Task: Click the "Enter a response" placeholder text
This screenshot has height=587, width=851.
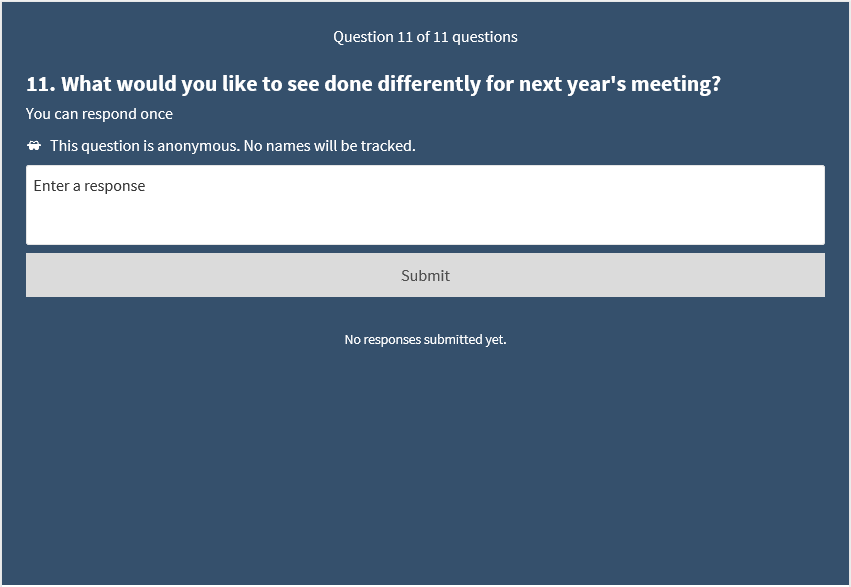Action: (x=89, y=186)
